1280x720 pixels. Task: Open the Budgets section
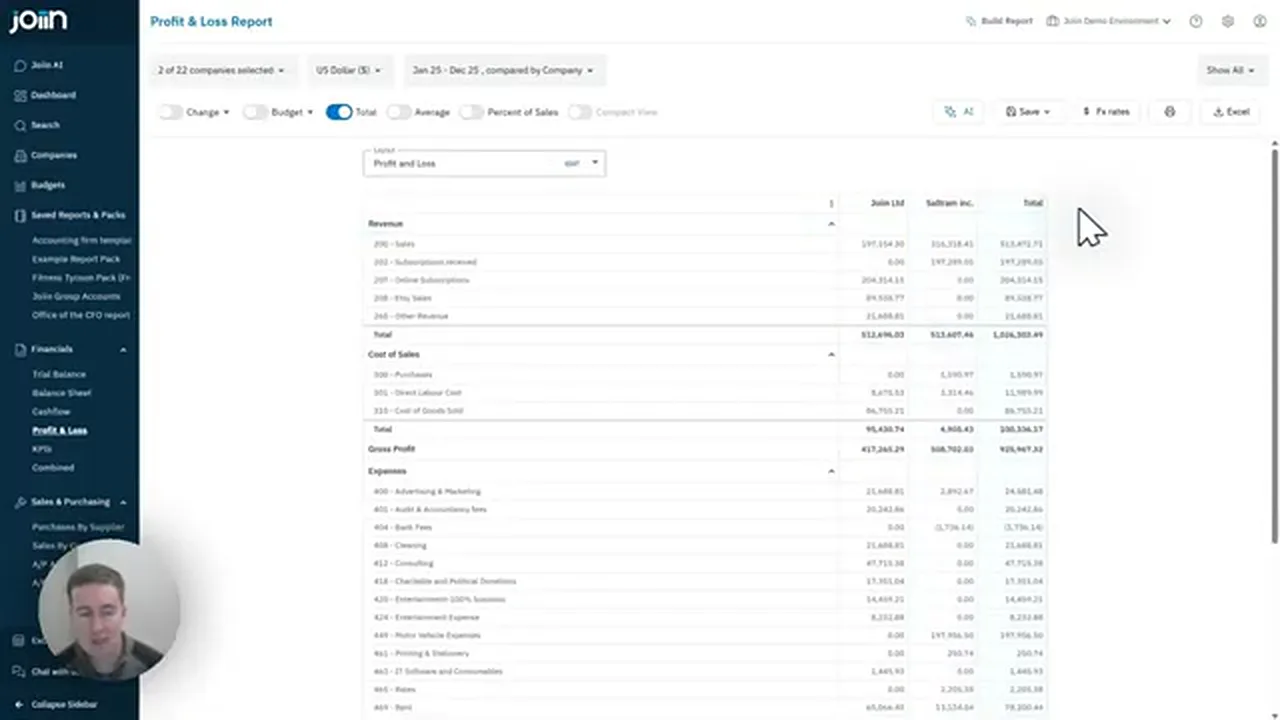[40, 185]
